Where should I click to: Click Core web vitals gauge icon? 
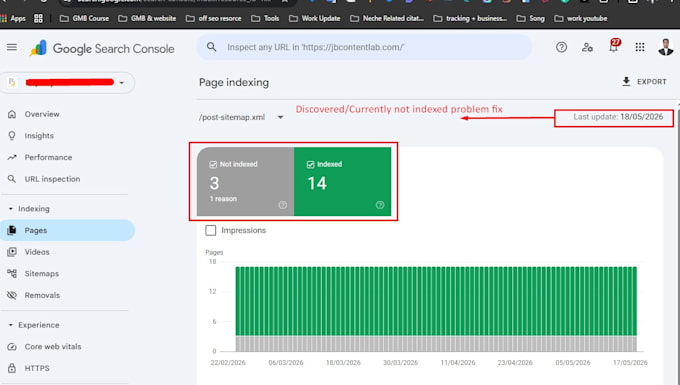[12, 346]
